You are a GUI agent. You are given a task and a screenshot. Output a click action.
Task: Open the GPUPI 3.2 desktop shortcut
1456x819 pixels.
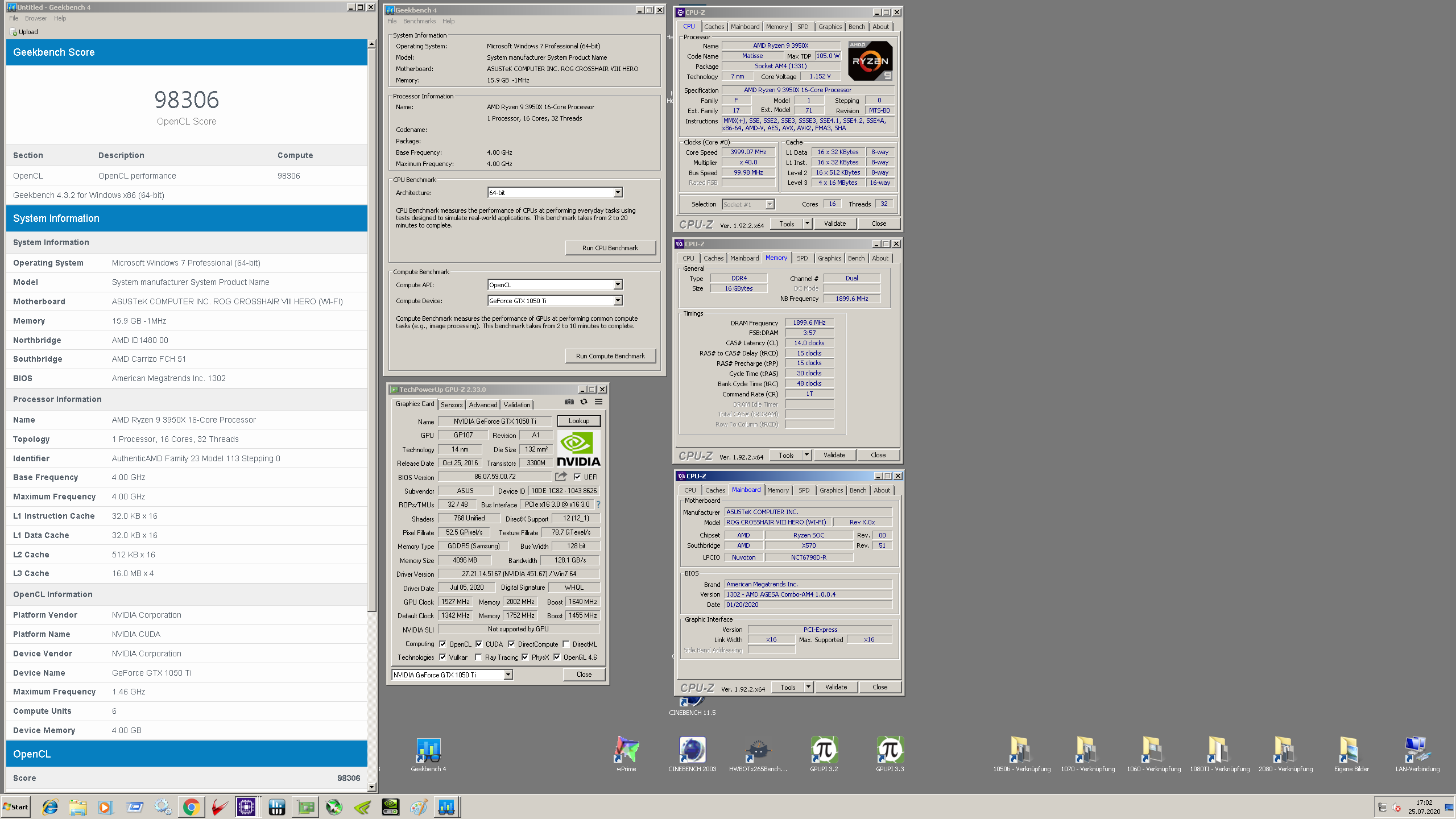coord(824,755)
